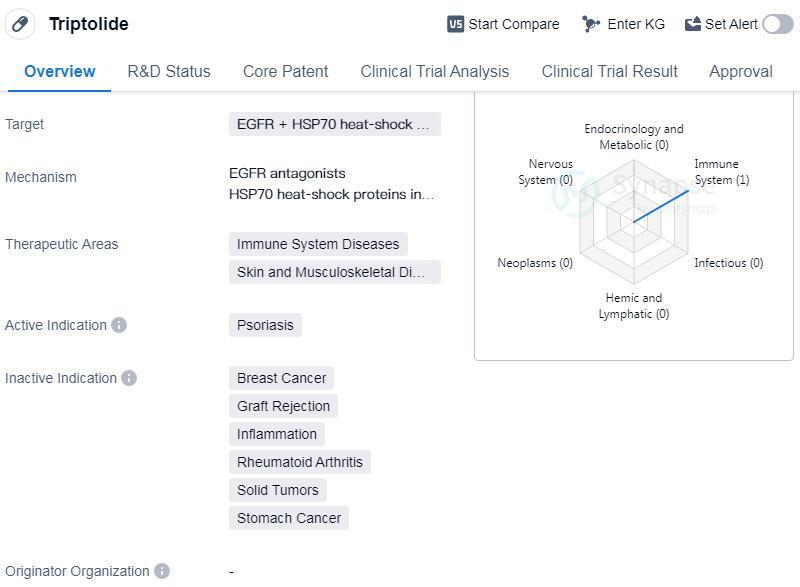Click the EGFR + HSP70 heat-shock target tag

click(334, 124)
